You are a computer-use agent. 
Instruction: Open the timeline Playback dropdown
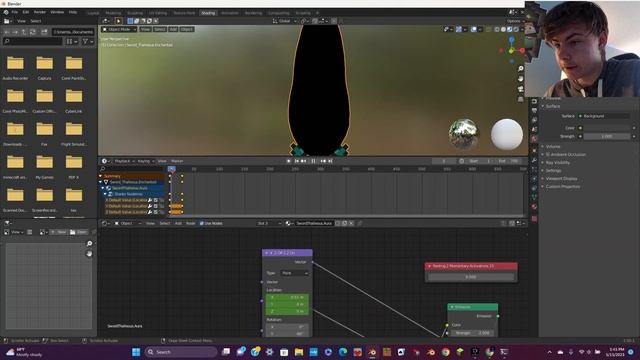click(x=123, y=161)
